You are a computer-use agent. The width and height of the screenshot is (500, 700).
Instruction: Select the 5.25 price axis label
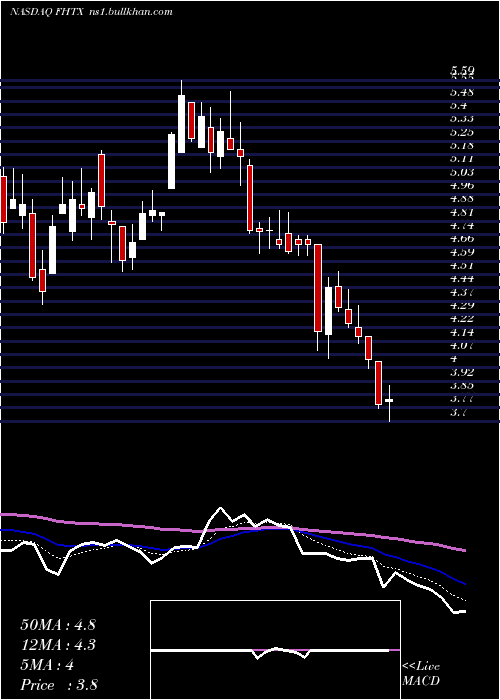tap(462, 133)
